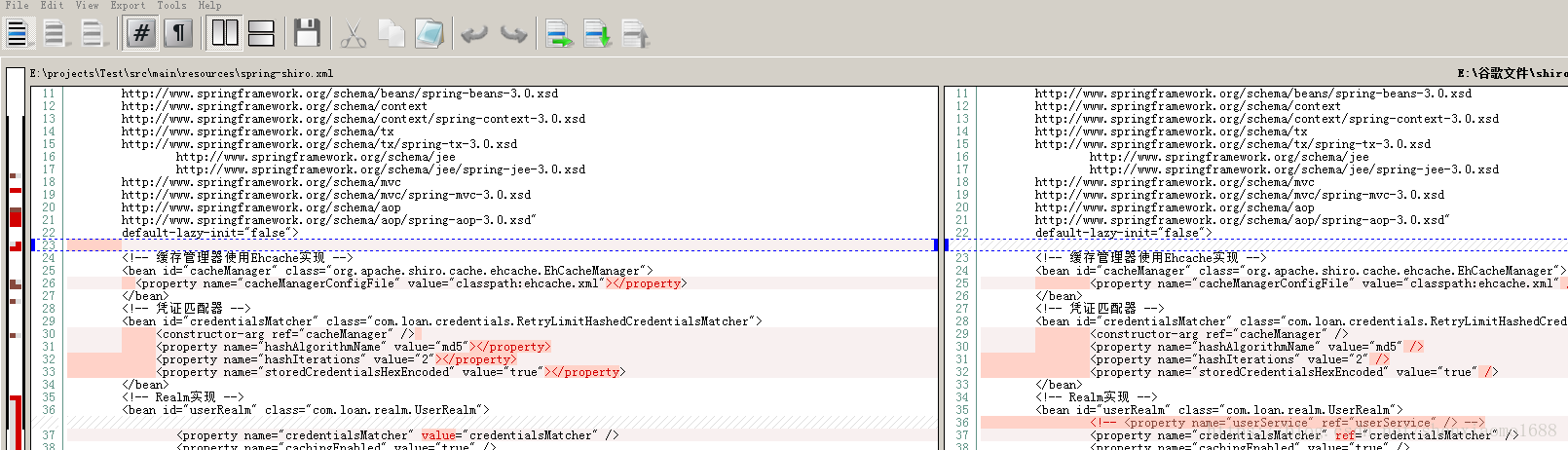The image size is (1568, 450).
Task: Save the file with the floppy disk icon
Action: [307, 33]
